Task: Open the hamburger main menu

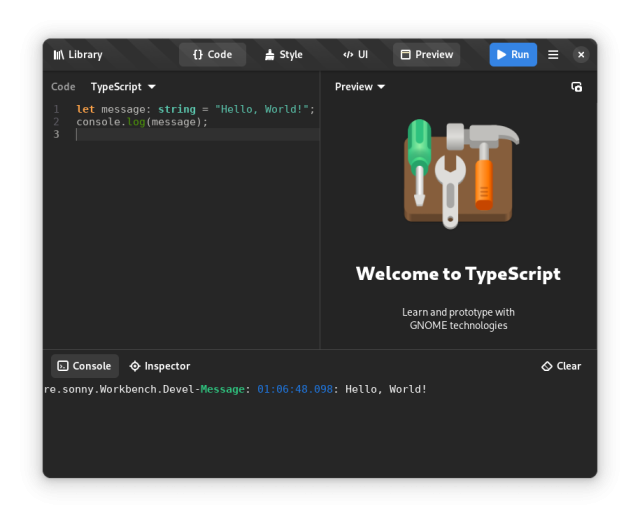Action: (x=553, y=55)
